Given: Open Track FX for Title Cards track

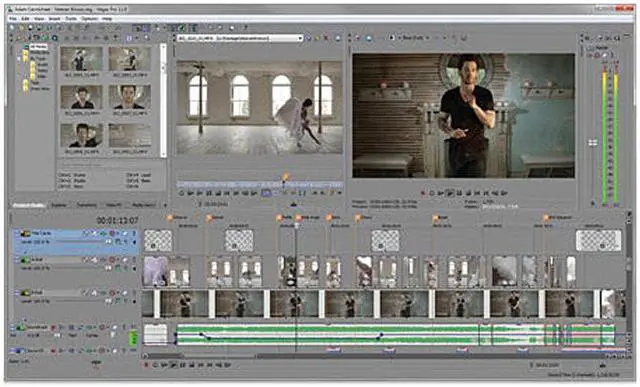Looking at the screenshot, I should click(103, 234).
